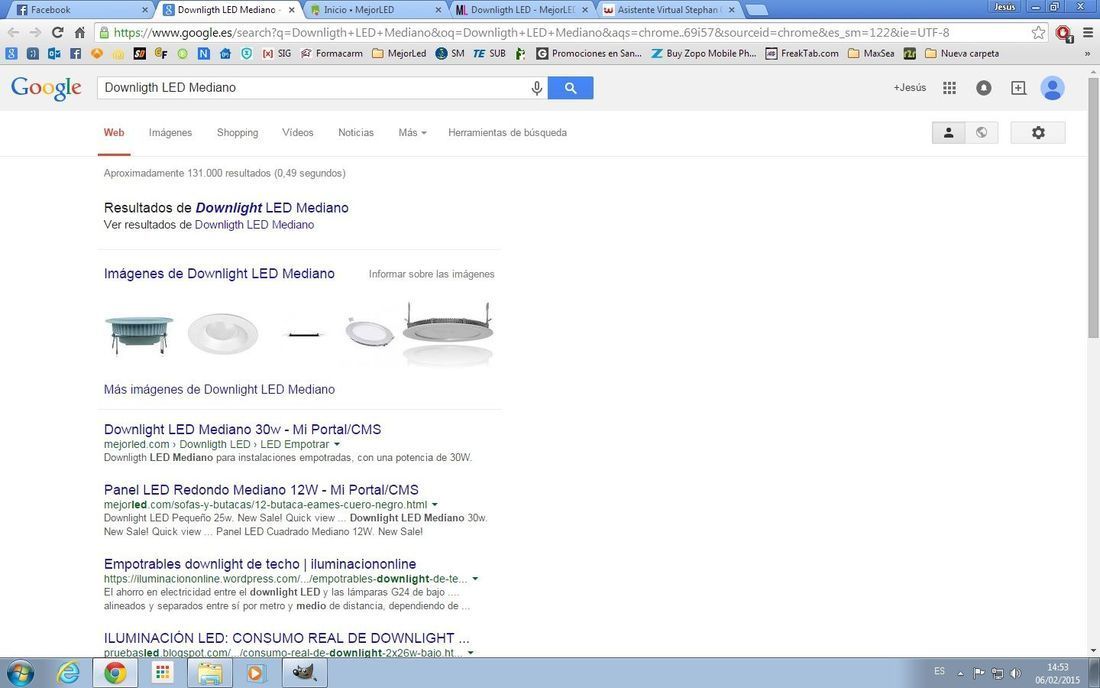
Task: Click the browser back arrow
Action: (13, 32)
